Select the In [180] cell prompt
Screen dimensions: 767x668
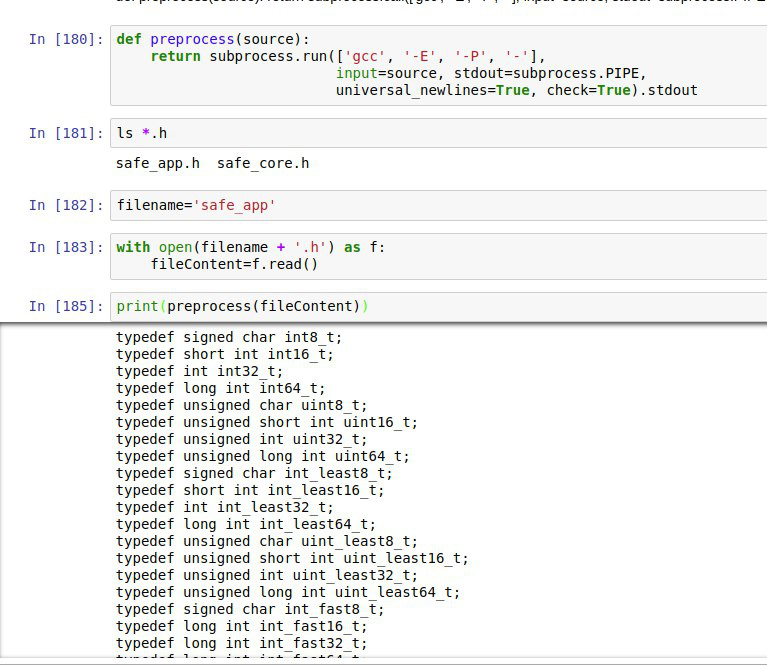click(65, 39)
